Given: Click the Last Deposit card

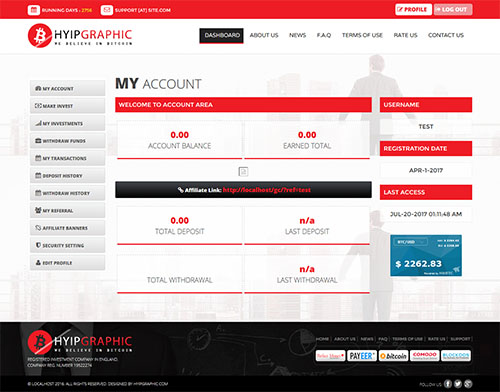Looking at the screenshot, I should click(x=307, y=226).
